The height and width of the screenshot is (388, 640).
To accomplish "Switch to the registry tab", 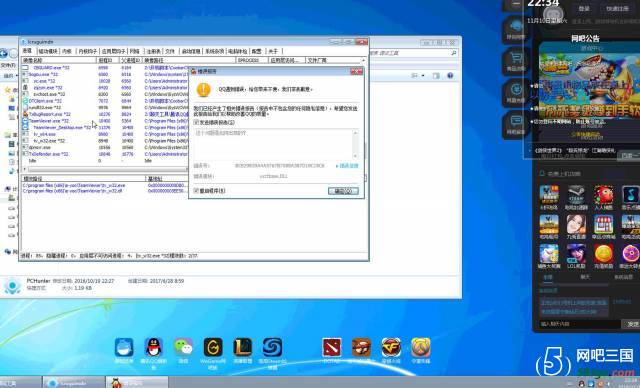I will click(x=153, y=51).
